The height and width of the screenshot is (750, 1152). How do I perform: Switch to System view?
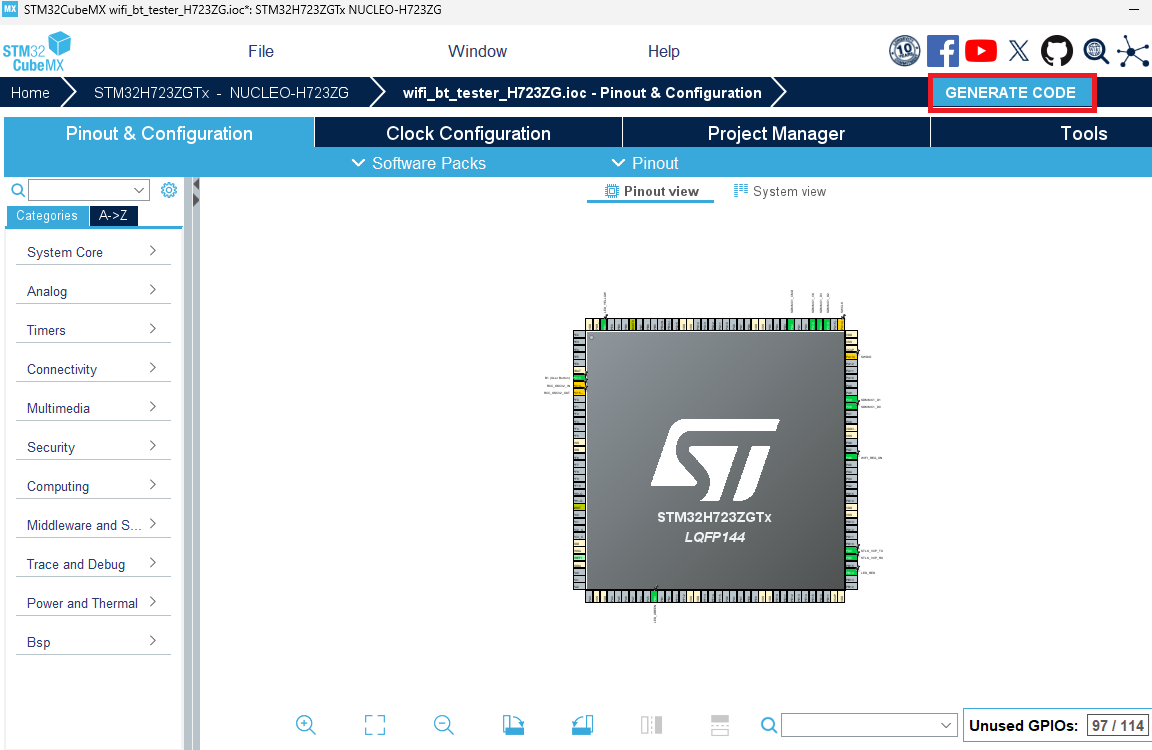click(x=780, y=191)
